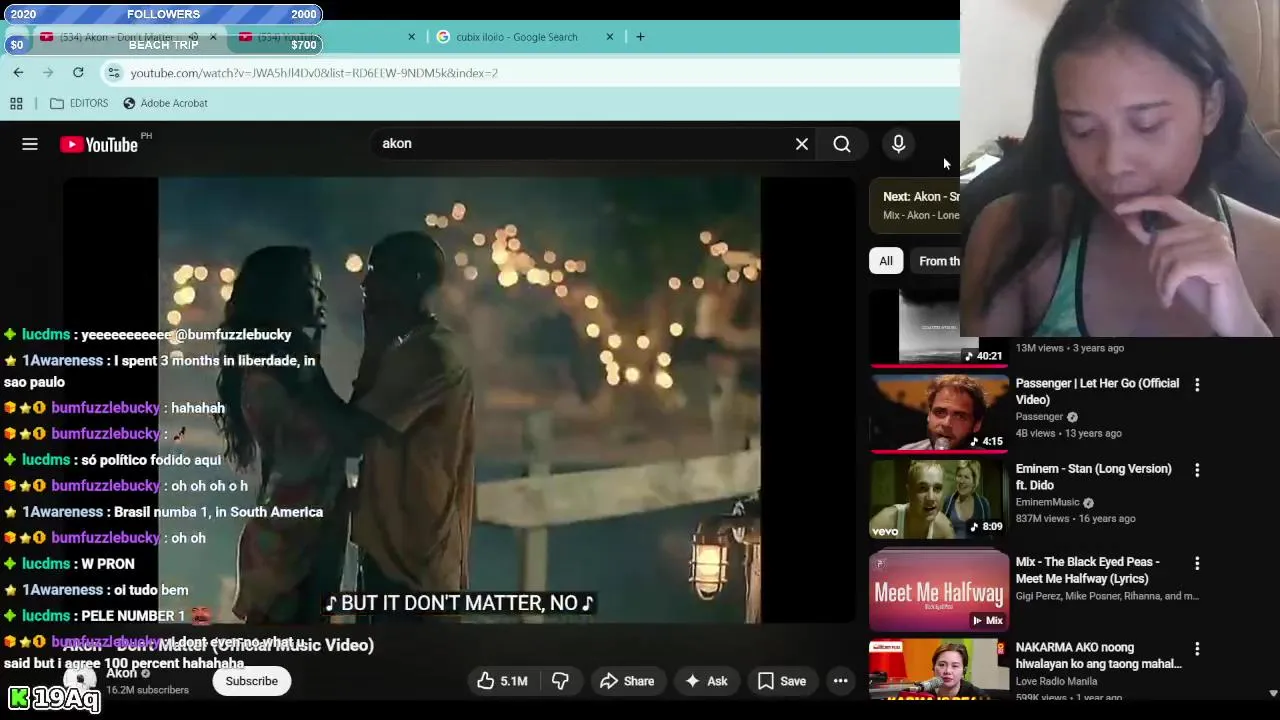Open the Meet Me Halfway mix thumbnail
This screenshot has width=1280, height=720.
coord(939,591)
